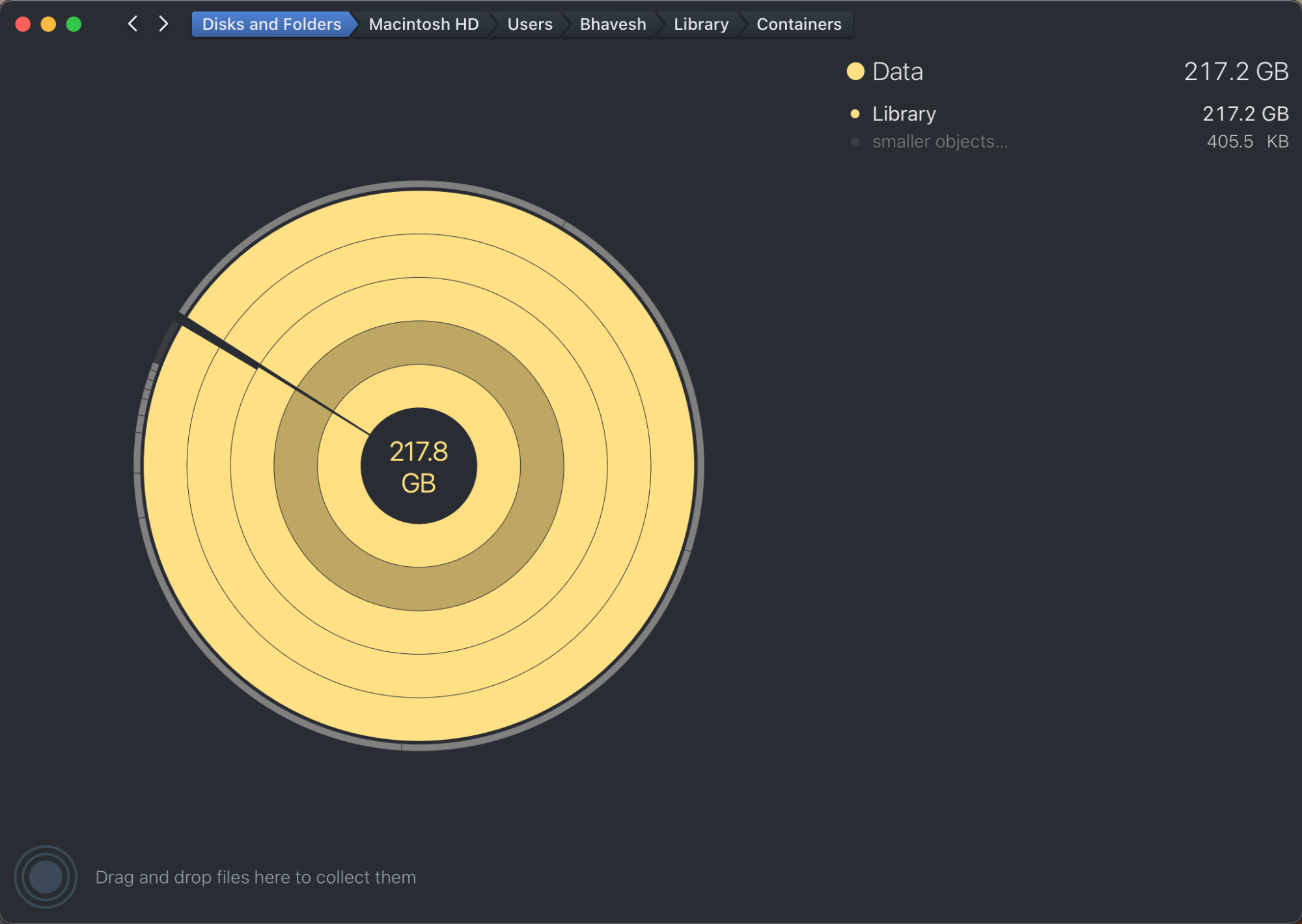Click the gray smaller objects bullet
Image resolution: width=1302 pixels, height=924 pixels.
pos(855,141)
